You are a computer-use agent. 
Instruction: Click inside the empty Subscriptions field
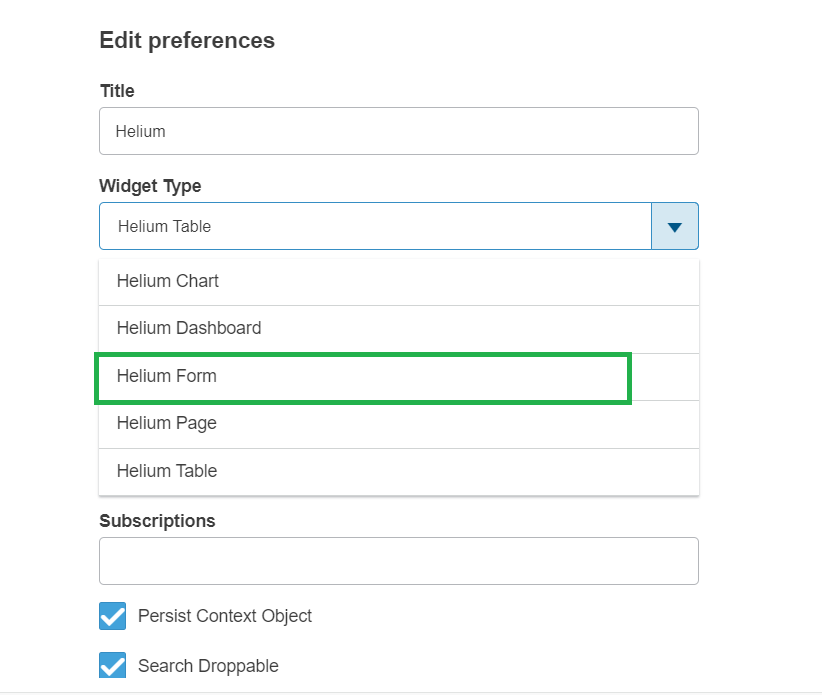click(x=398, y=561)
